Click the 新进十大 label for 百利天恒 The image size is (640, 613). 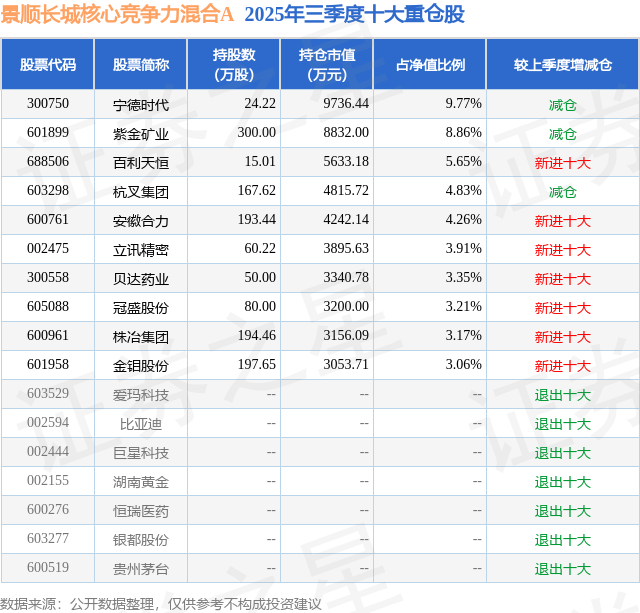[x=562, y=163]
